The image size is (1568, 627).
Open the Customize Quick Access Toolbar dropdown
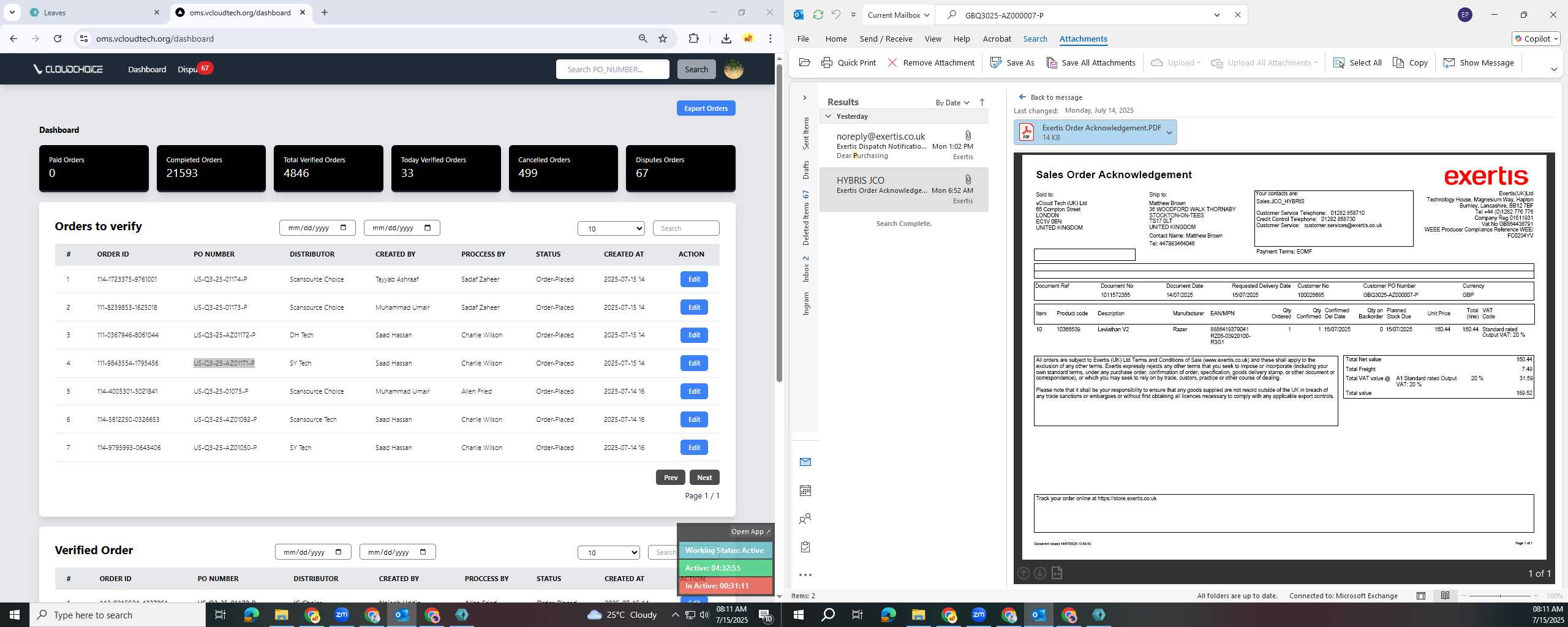coord(853,15)
